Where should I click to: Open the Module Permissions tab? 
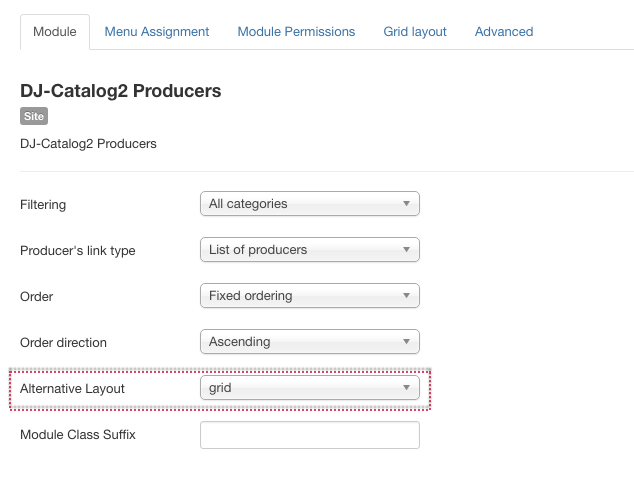pyautogui.click(x=296, y=32)
